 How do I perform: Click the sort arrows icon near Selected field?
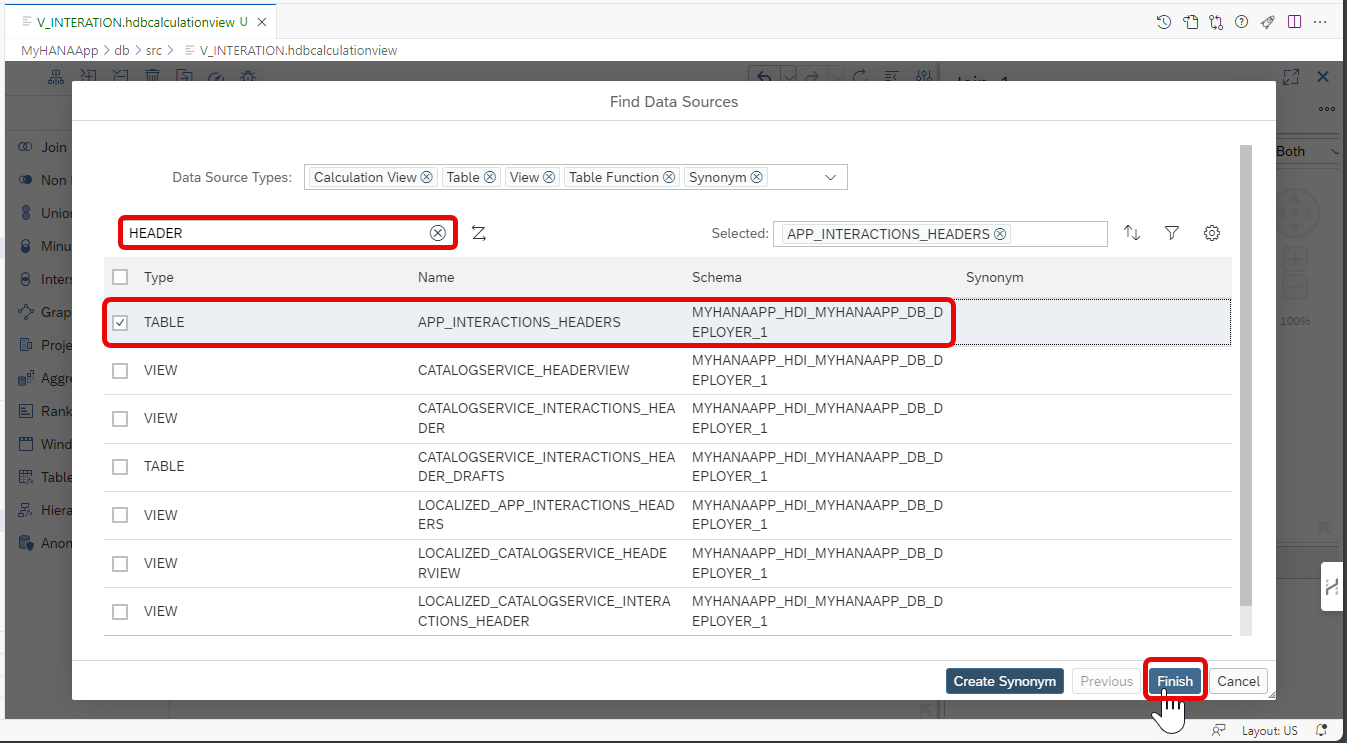1131,232
